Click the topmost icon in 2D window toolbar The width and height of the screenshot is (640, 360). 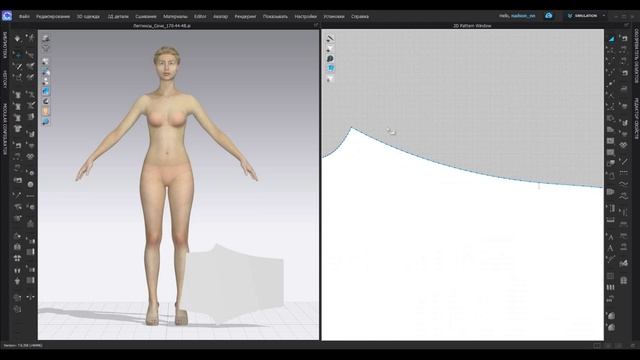point(330,39)
